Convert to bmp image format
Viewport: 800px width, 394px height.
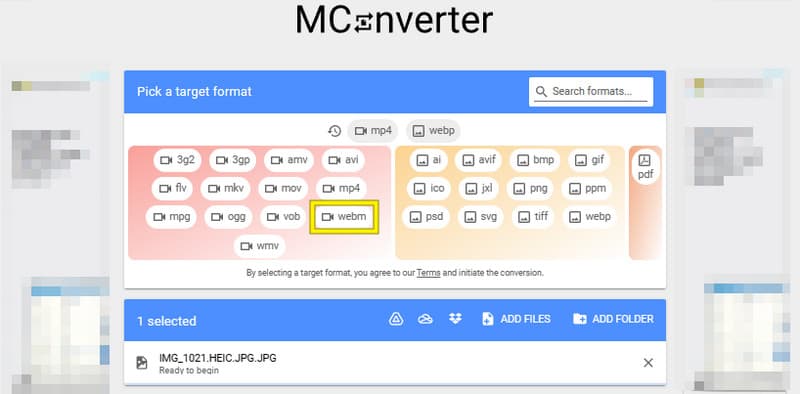pos(535,160)
